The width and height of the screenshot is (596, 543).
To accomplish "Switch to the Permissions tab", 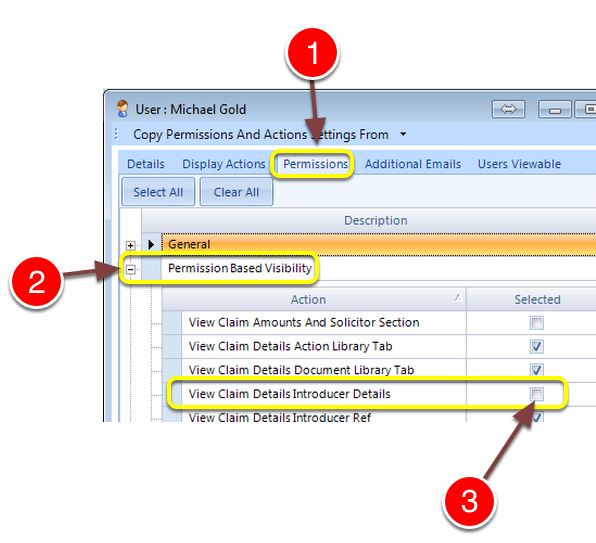I will 315,164.
